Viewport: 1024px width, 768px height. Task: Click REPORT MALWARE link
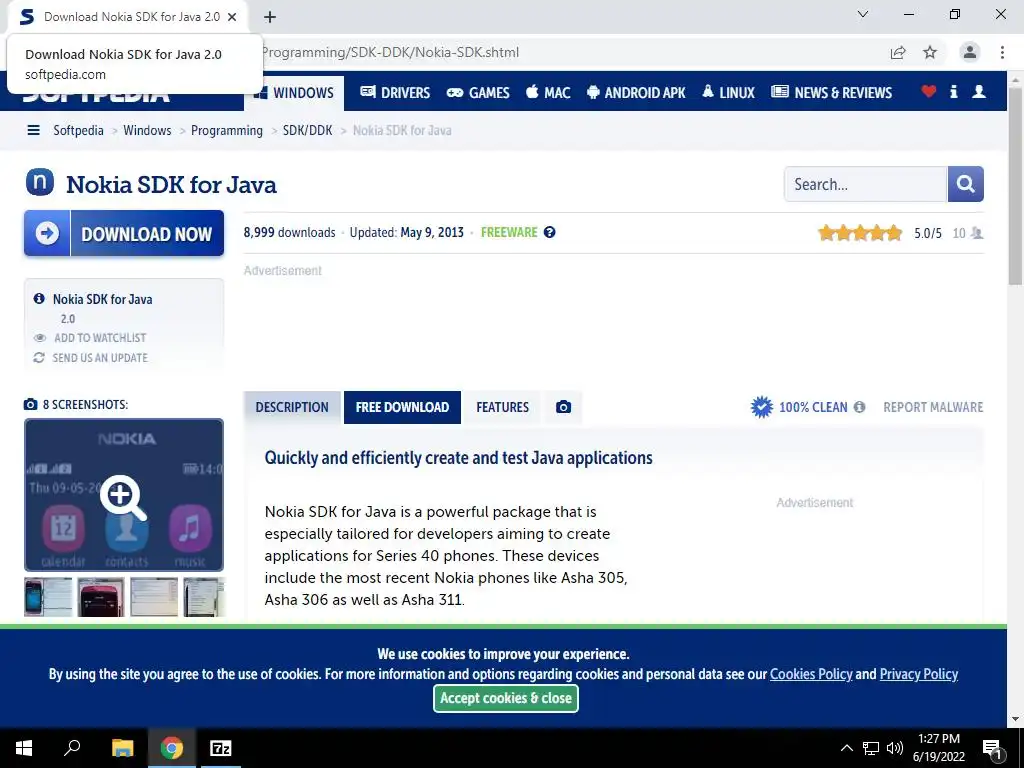(933, 407)
